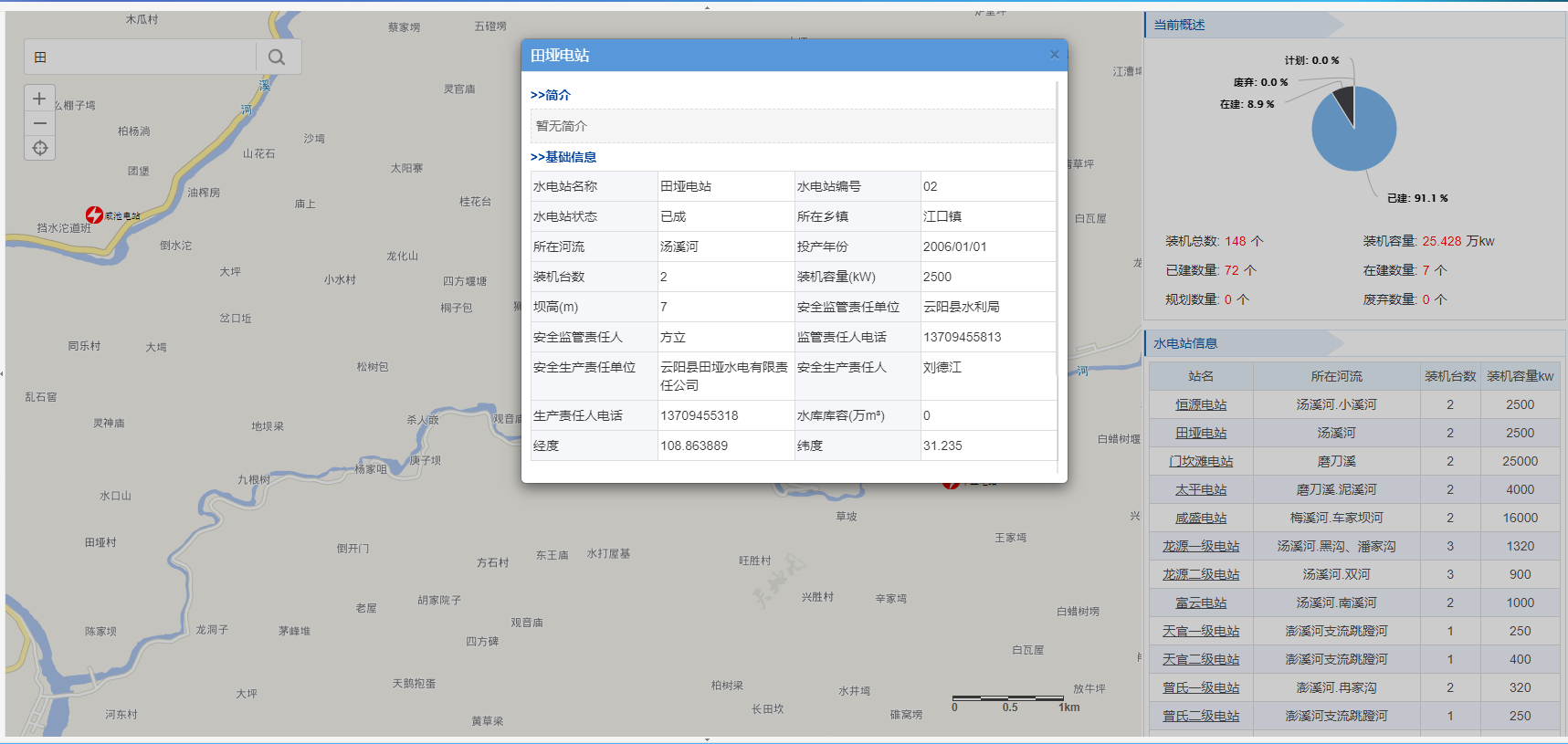Collapse the bottom panel via arrow handle
This screenshot has height=744, width=1568.
pos(707,739)
